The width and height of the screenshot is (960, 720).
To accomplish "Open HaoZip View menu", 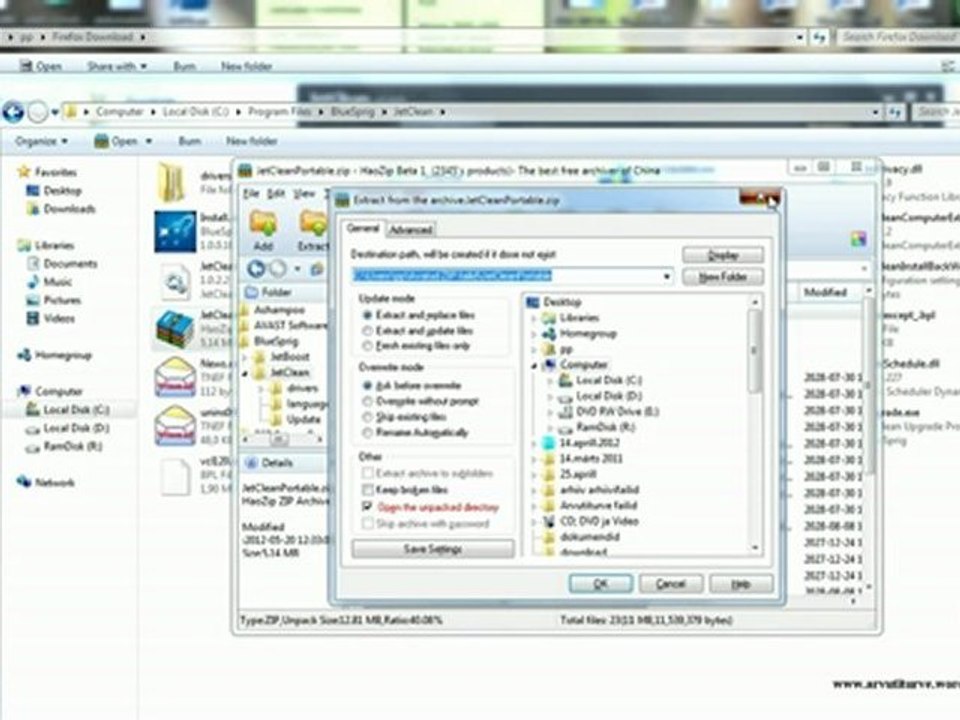I will 304,193.
